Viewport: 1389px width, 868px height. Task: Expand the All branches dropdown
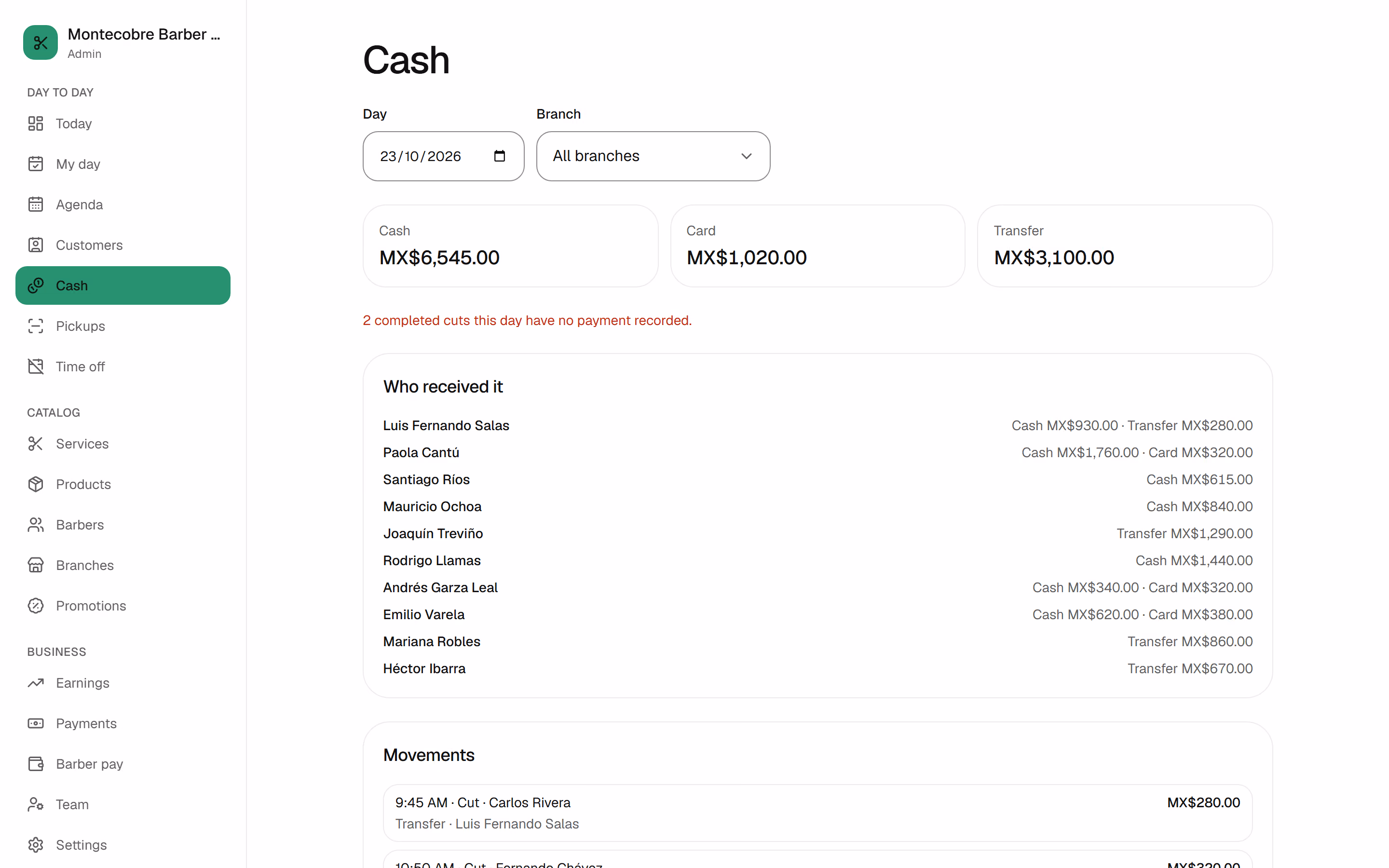653,156
